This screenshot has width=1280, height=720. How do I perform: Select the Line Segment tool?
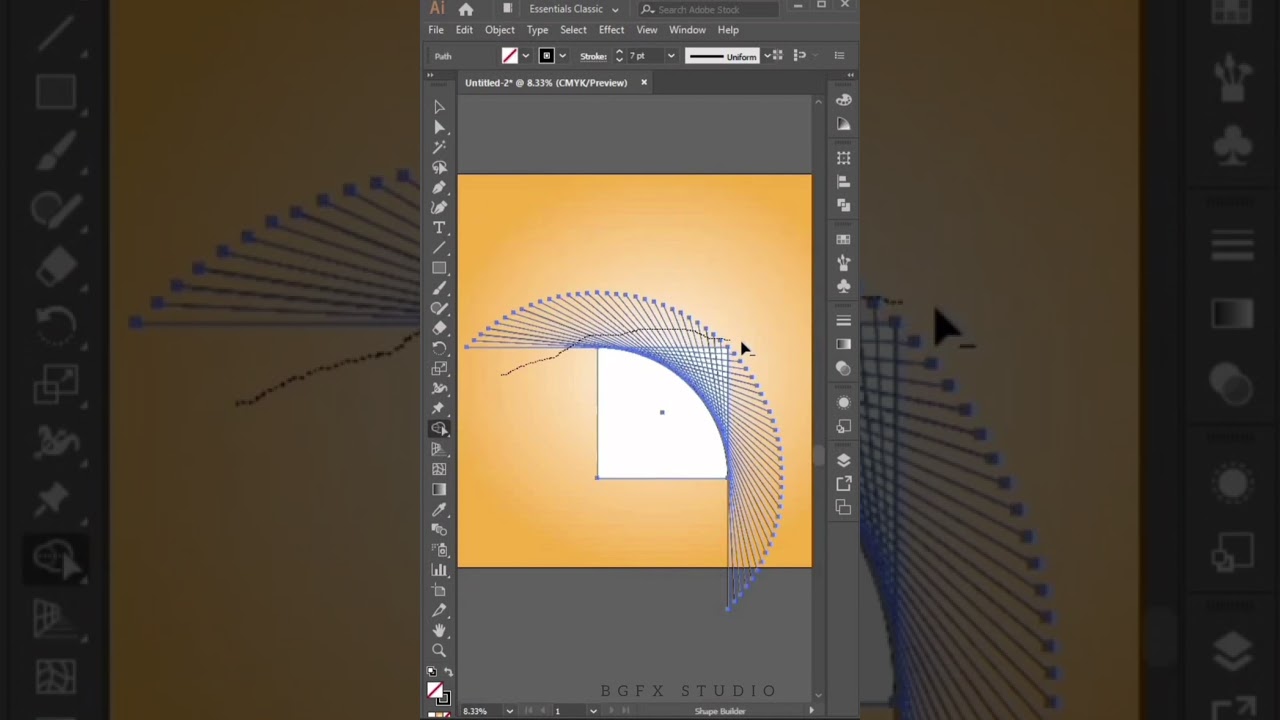[x=439, y=247]
